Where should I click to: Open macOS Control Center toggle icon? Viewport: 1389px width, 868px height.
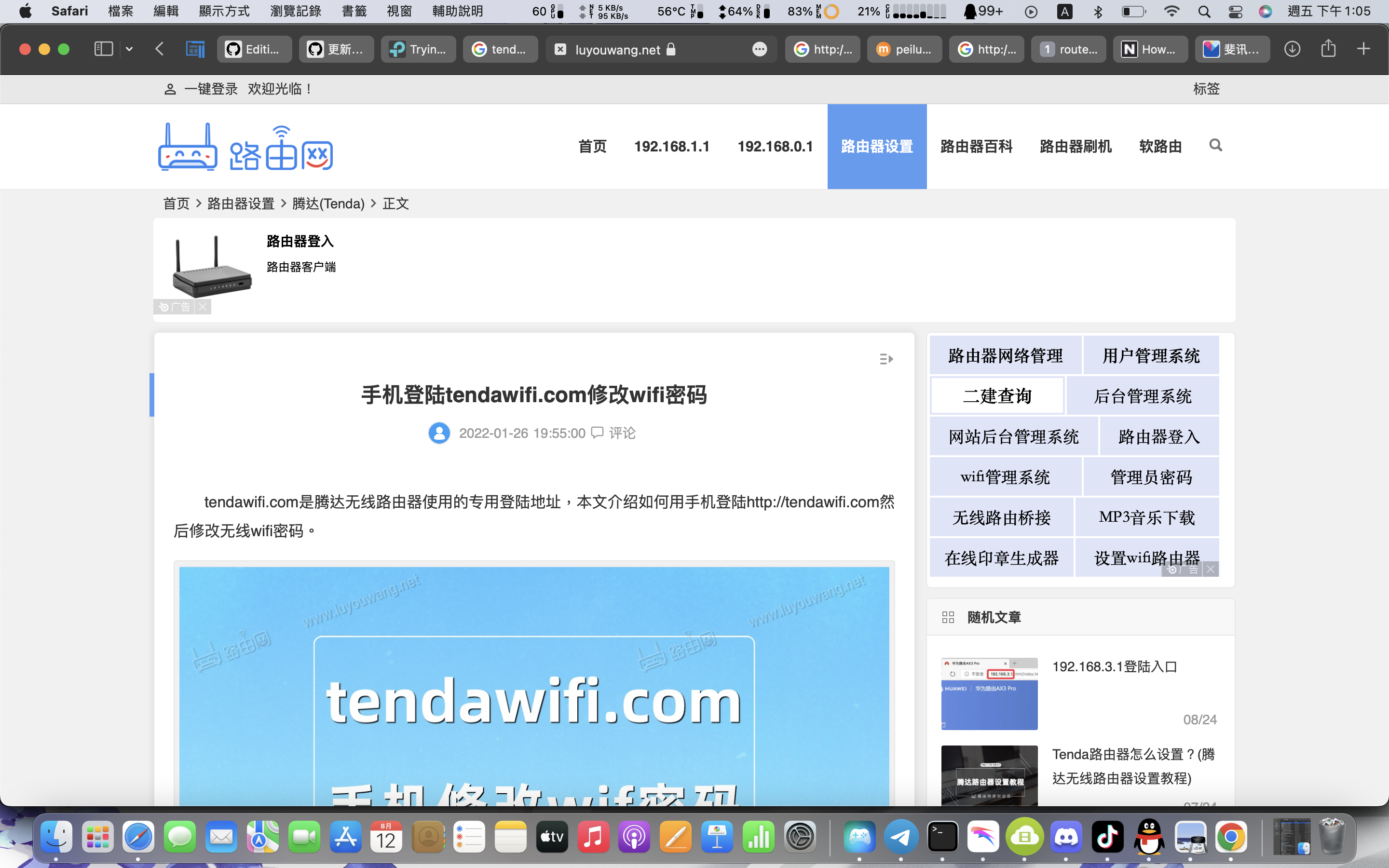pos(1235,11)
